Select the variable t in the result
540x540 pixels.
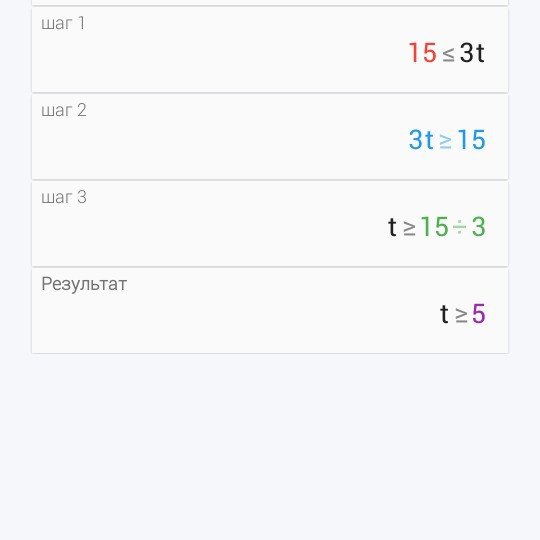(444, 314)
